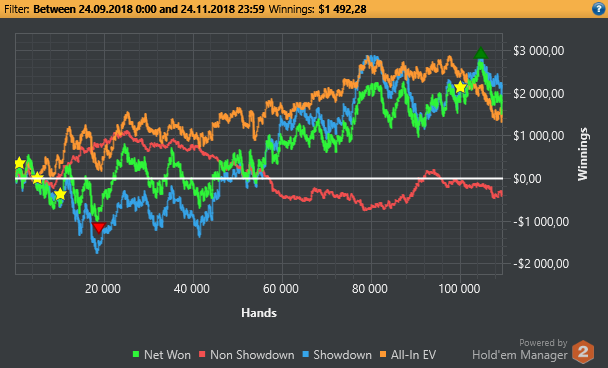Click the red downward triangle low marker
Screen dimensions: 608x368
pos(99,228)
